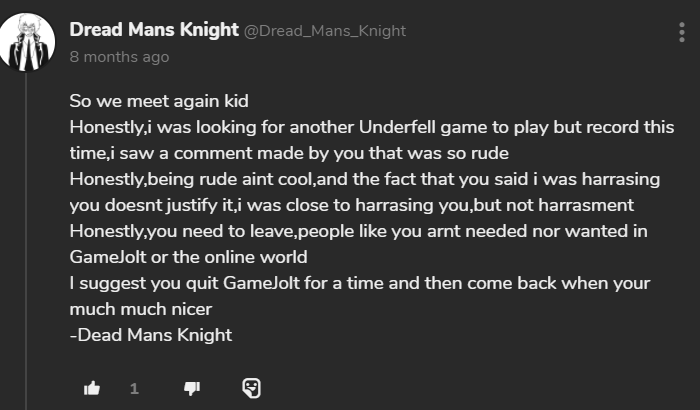Viewport: 700px width, 410px height.
Task: Open the sticker reaction icon
Action: (x=251, y=387)
